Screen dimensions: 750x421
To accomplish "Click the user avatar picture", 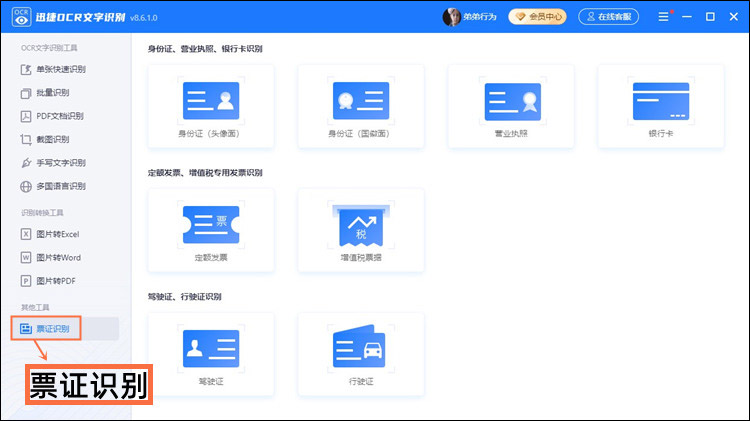I will click(451, 17).
